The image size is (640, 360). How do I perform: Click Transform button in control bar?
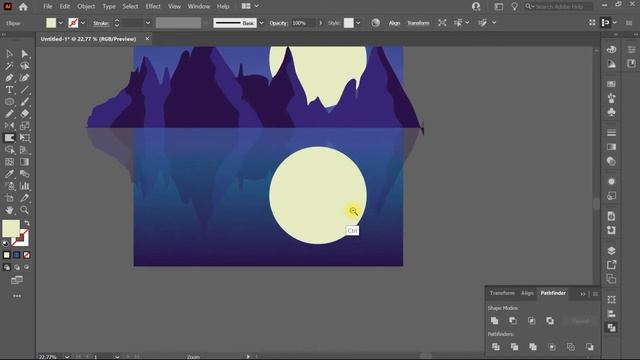(418, 23)
